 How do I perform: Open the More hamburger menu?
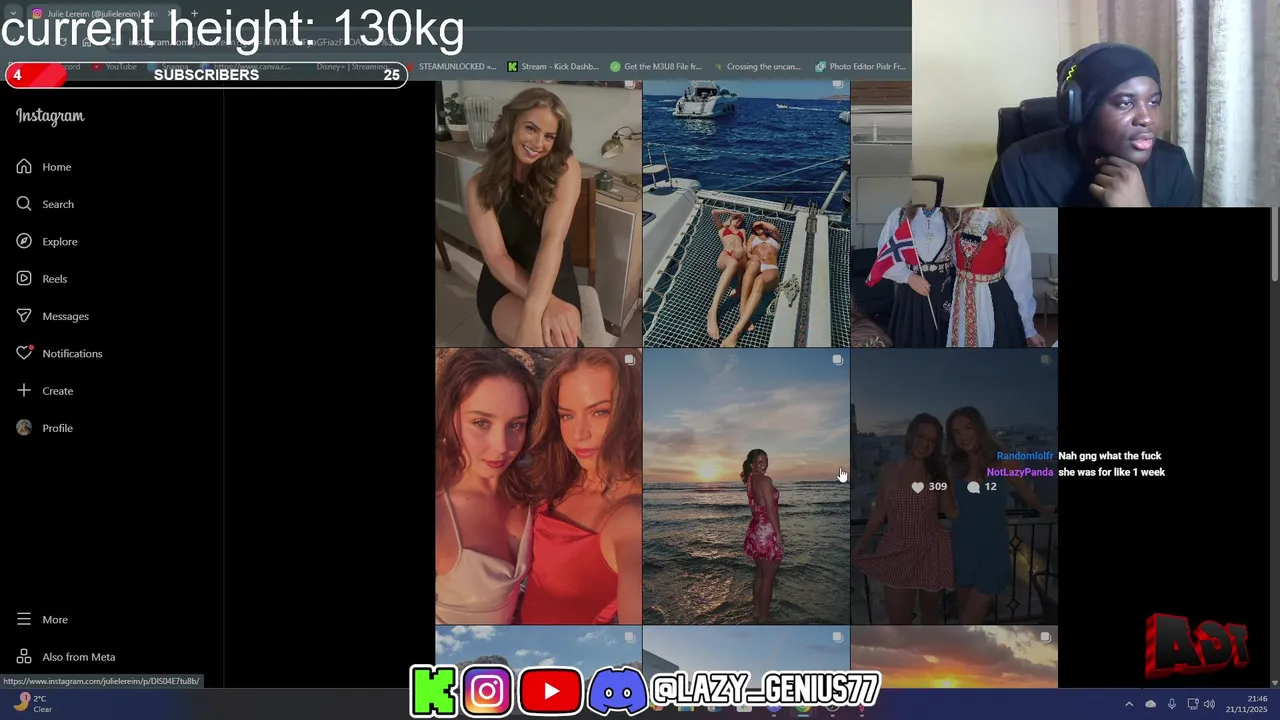click(x=24, y=620)
